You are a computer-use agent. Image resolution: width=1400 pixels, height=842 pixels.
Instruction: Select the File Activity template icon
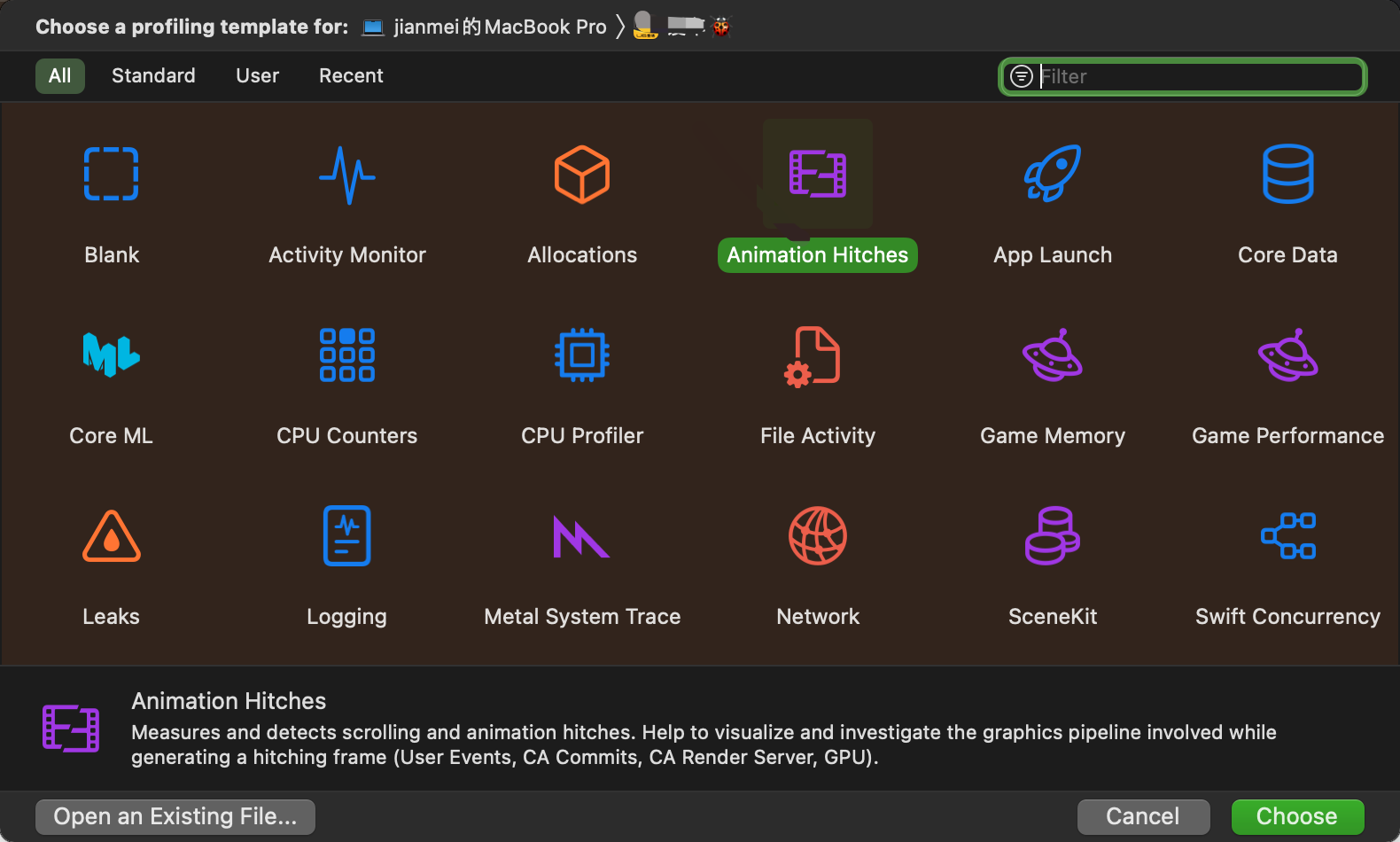coord(817,355)
